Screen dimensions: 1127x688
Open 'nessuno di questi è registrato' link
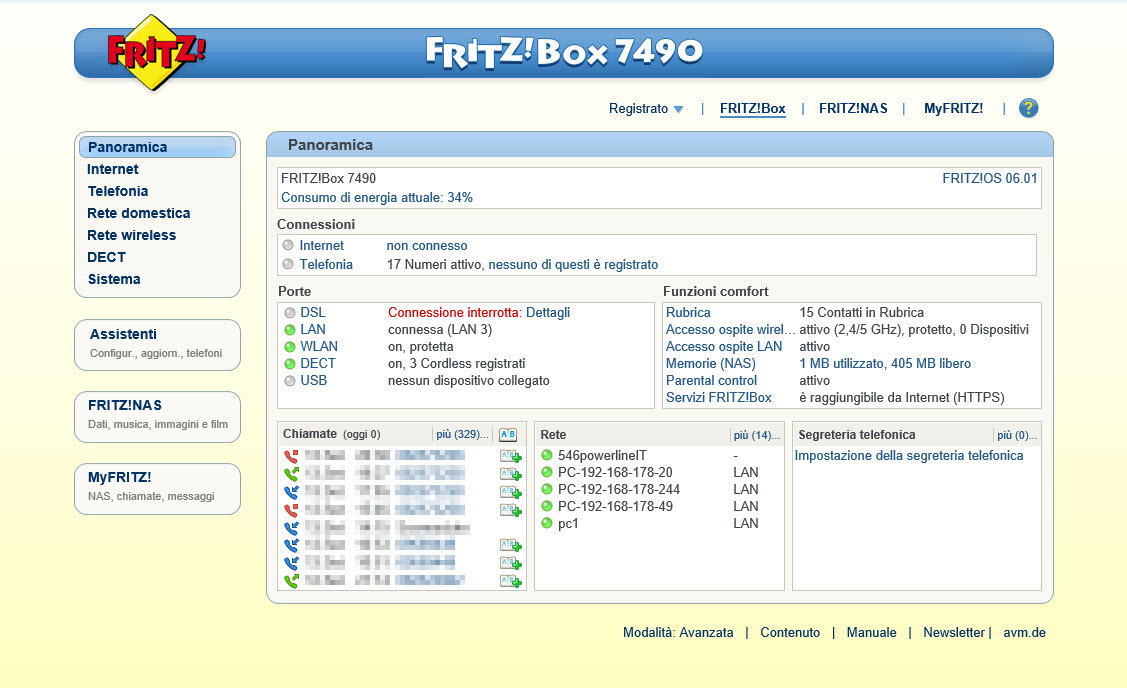click(574, 265)
